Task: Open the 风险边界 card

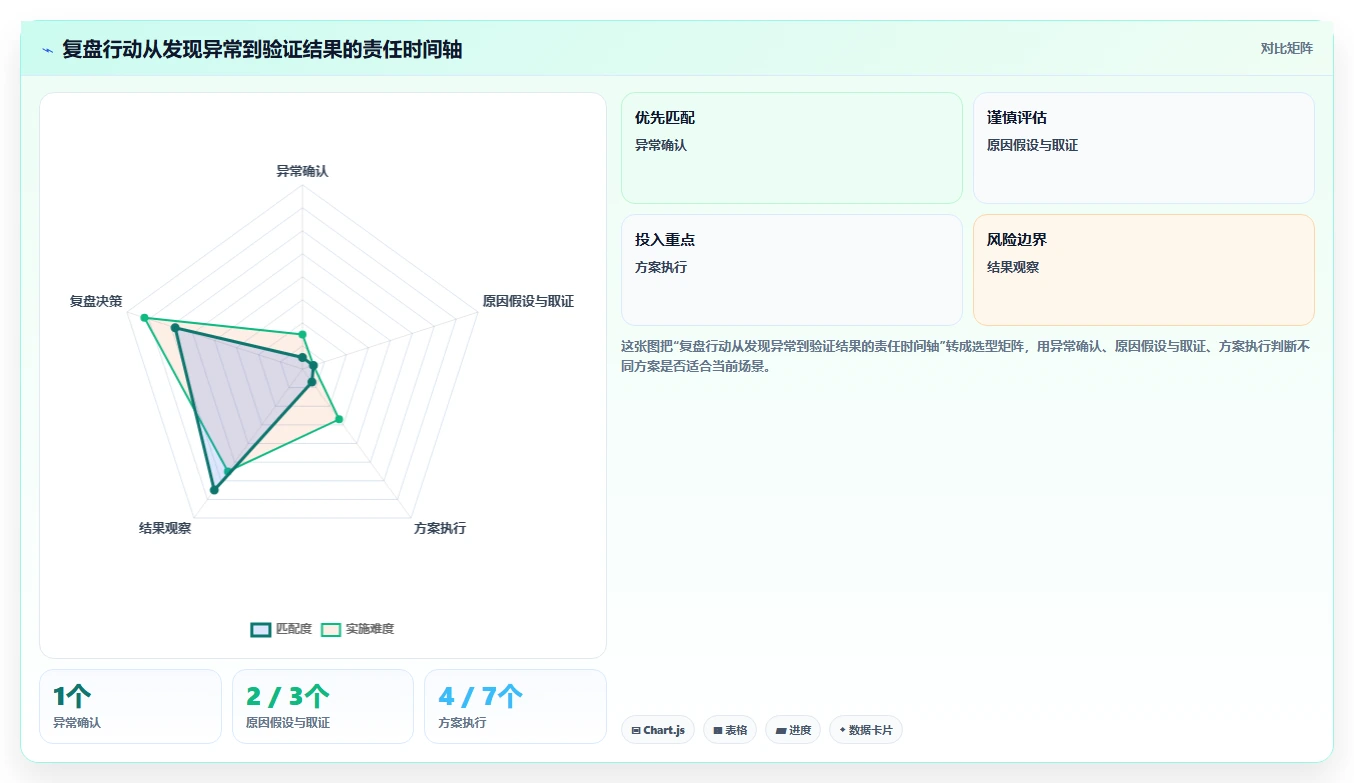Action: (x=1143, y=270)
